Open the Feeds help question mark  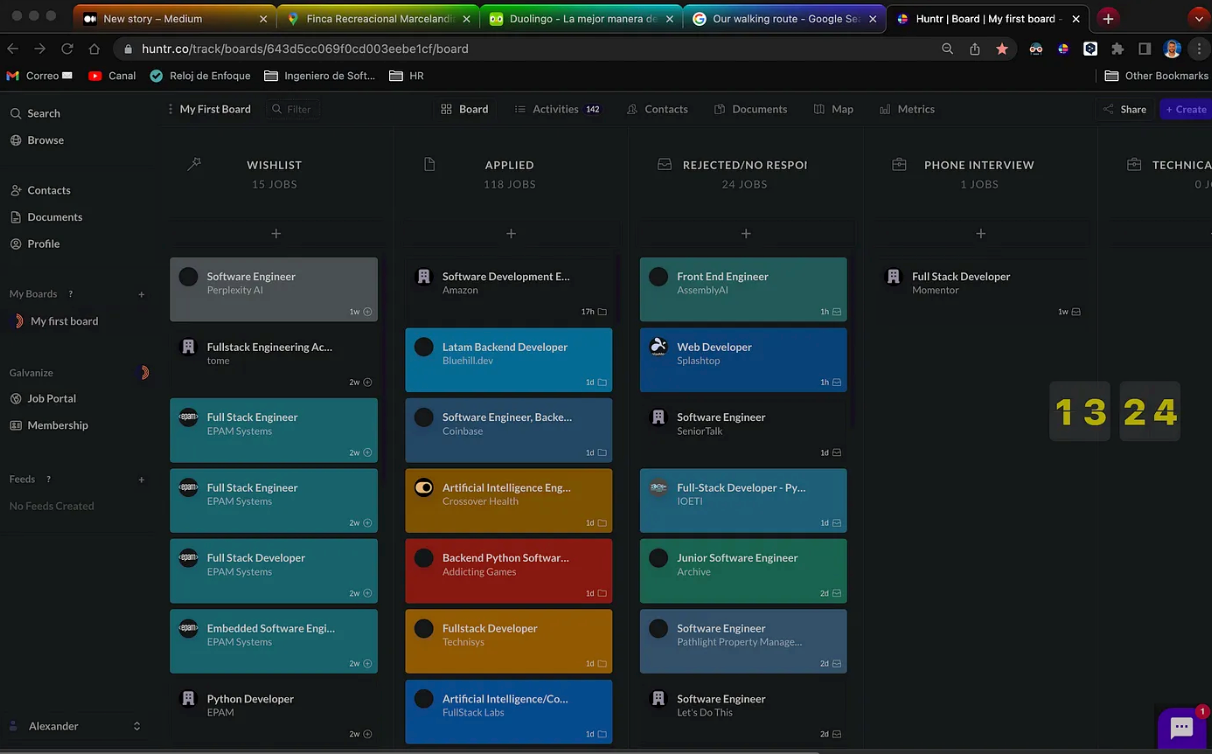(x=48, y=479)
